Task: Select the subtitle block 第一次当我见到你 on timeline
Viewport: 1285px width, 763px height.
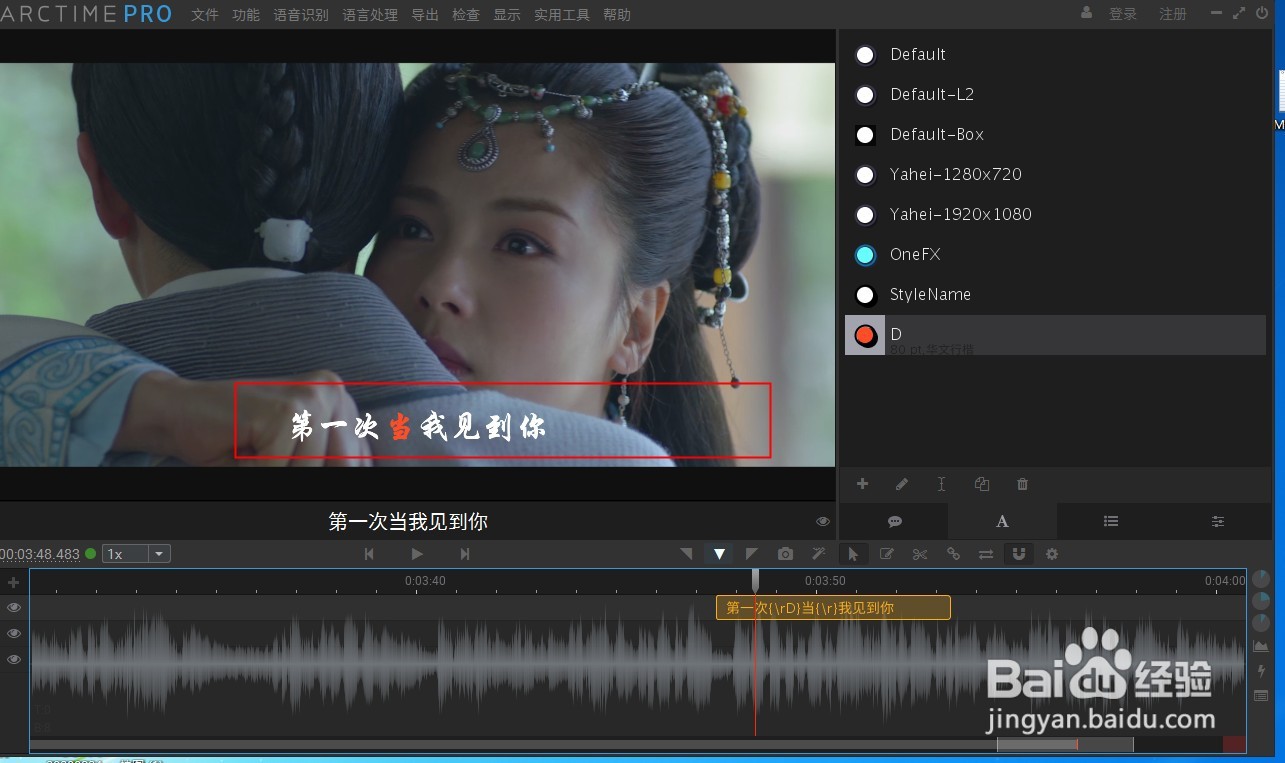Action: (833, 607)
